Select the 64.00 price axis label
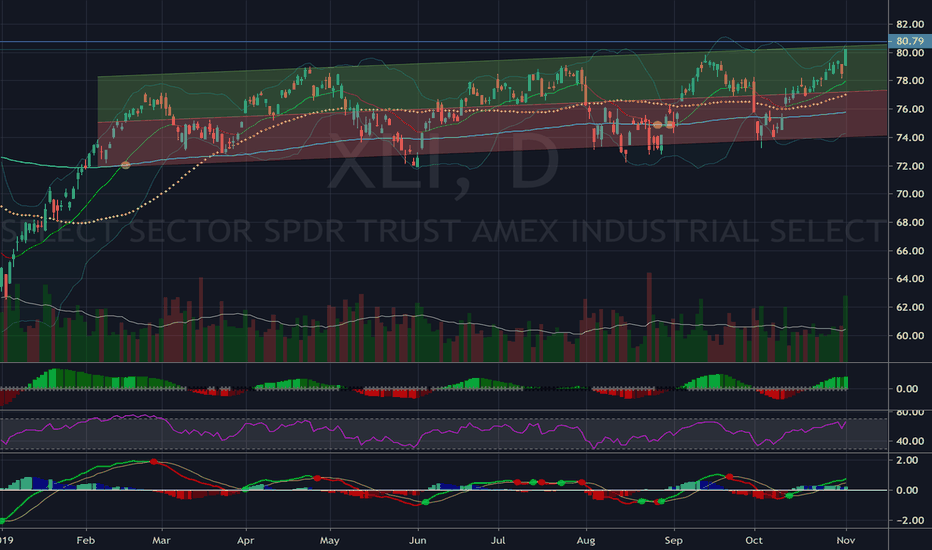Image resolution: width=932 pixels, height=550 pixels. 910,279
